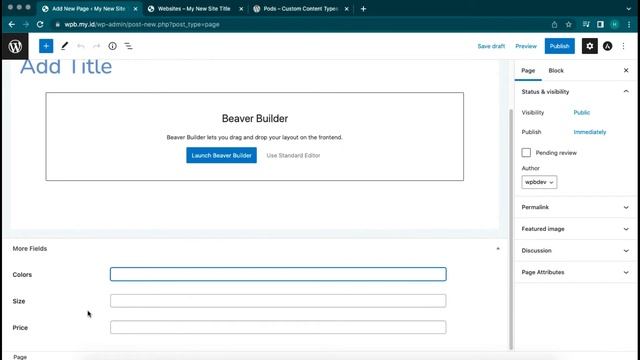This screenshot has width=640, height=360.
Task: Open the Astra settings circle icon
Action: (x=607, y=46)
